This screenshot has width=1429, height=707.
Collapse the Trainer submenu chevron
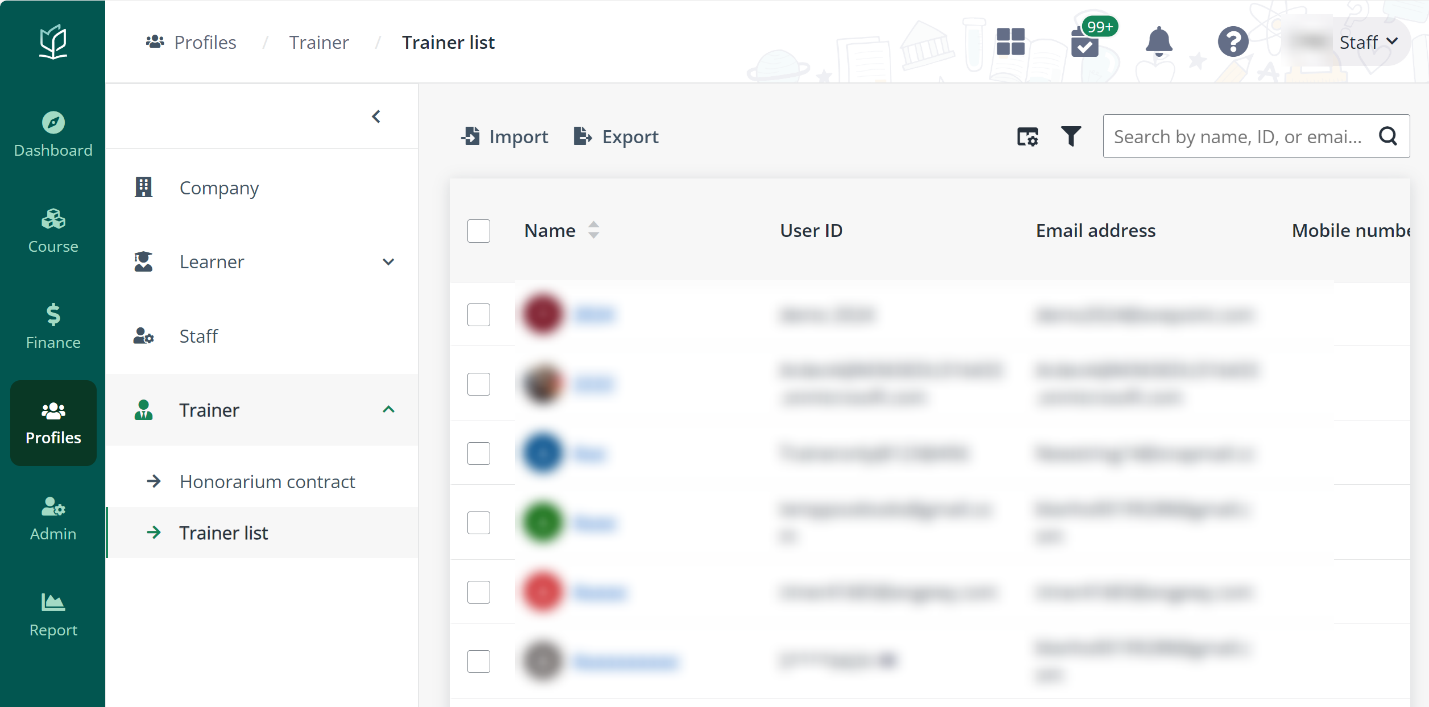[389, 410]
